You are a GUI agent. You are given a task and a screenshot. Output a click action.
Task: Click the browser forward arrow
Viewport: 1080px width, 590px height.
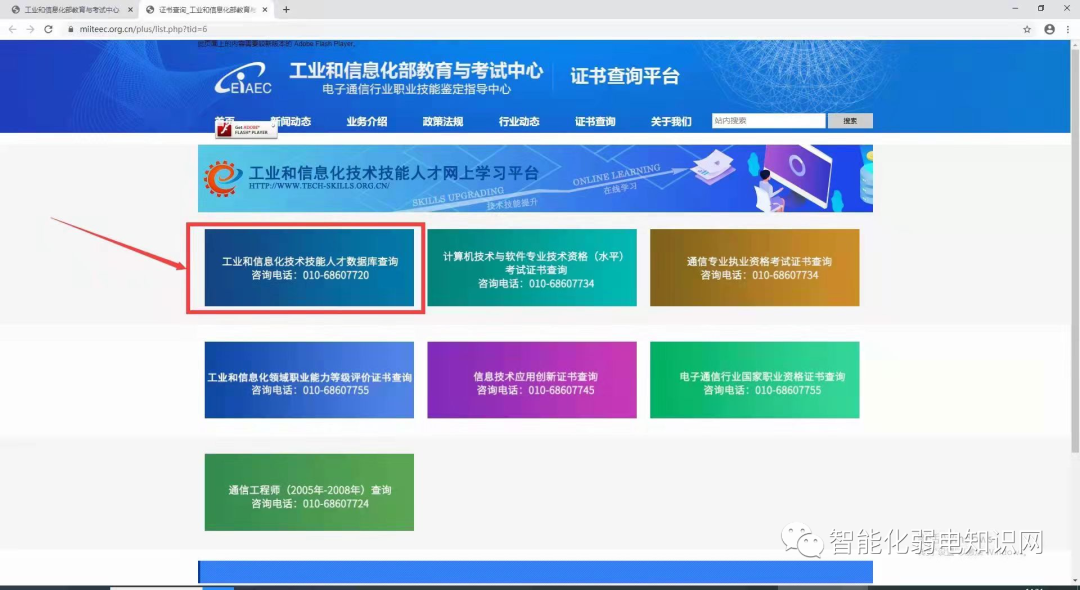(30, 29)
